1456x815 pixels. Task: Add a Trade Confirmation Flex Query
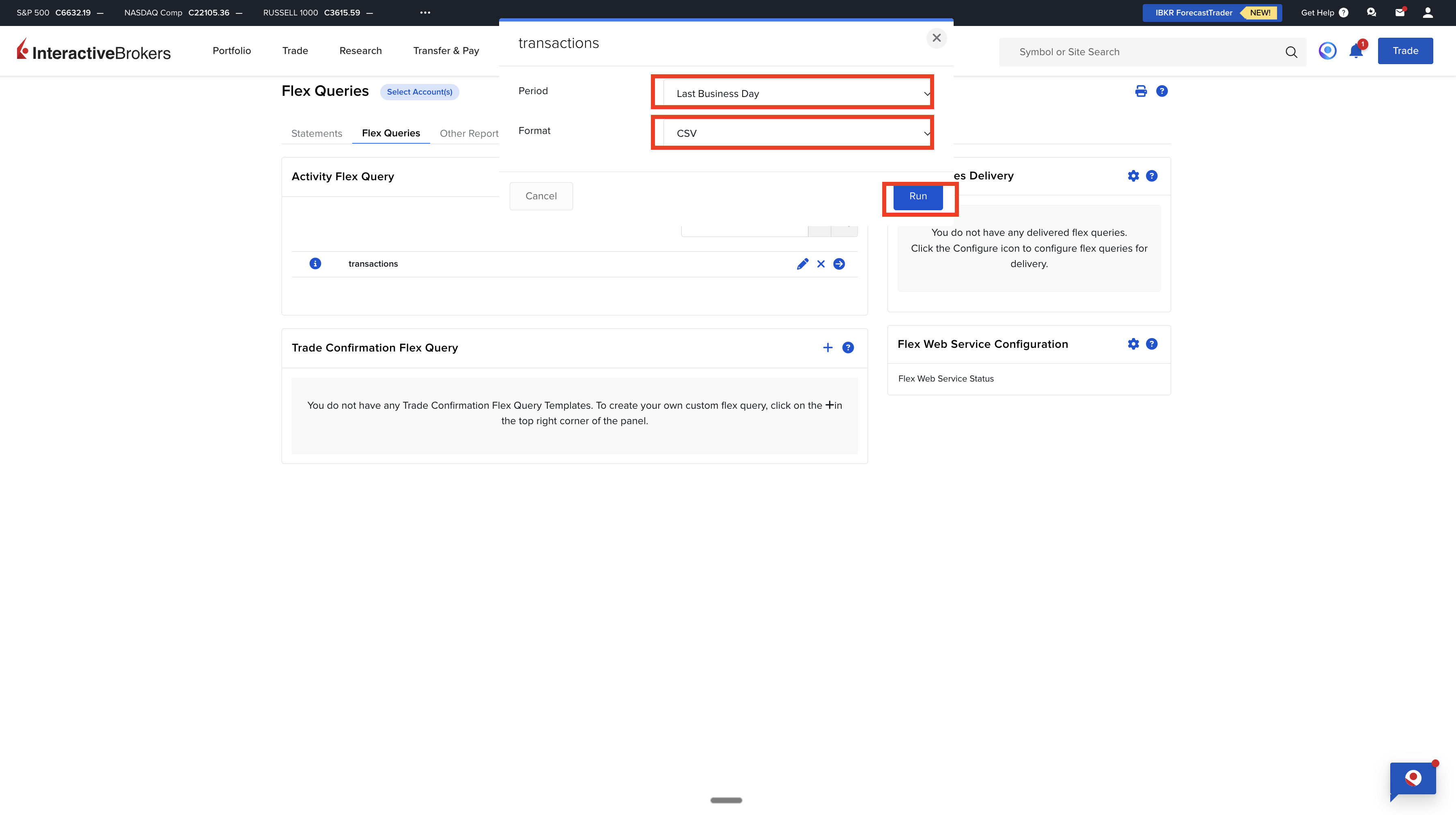point(827,347)
